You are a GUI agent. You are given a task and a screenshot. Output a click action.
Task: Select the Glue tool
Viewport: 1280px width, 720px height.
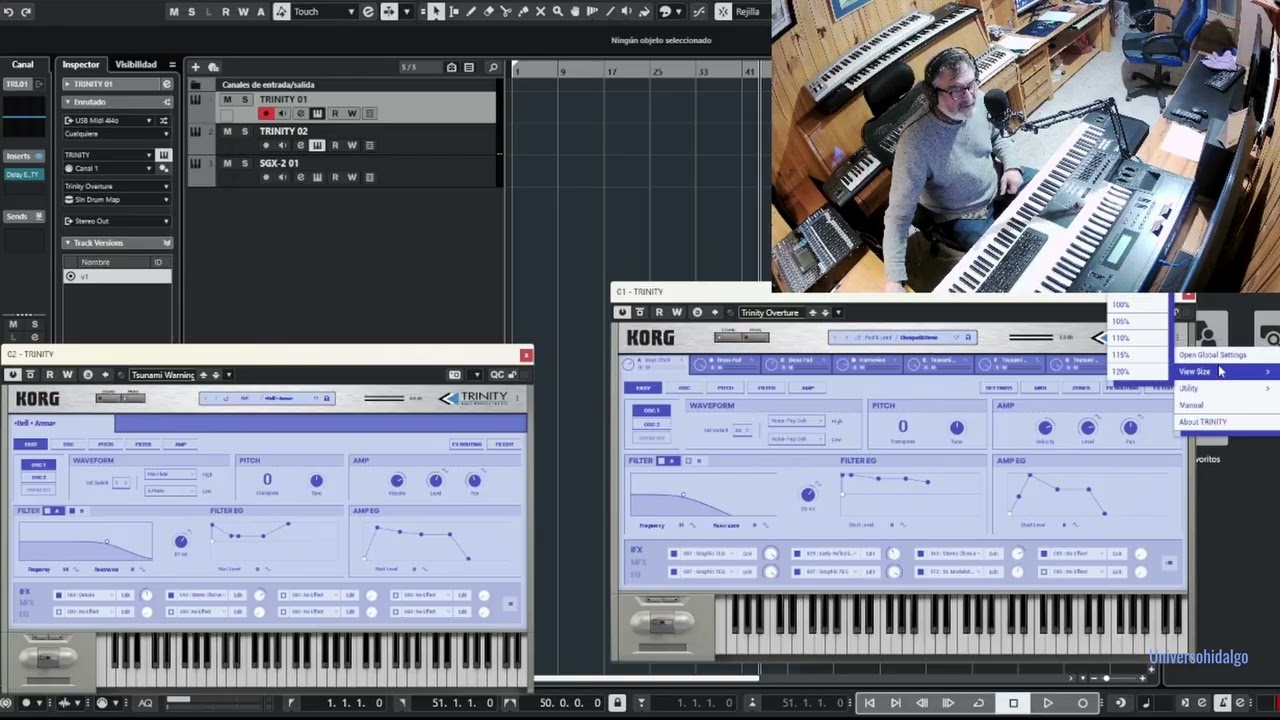coord(523,11)
